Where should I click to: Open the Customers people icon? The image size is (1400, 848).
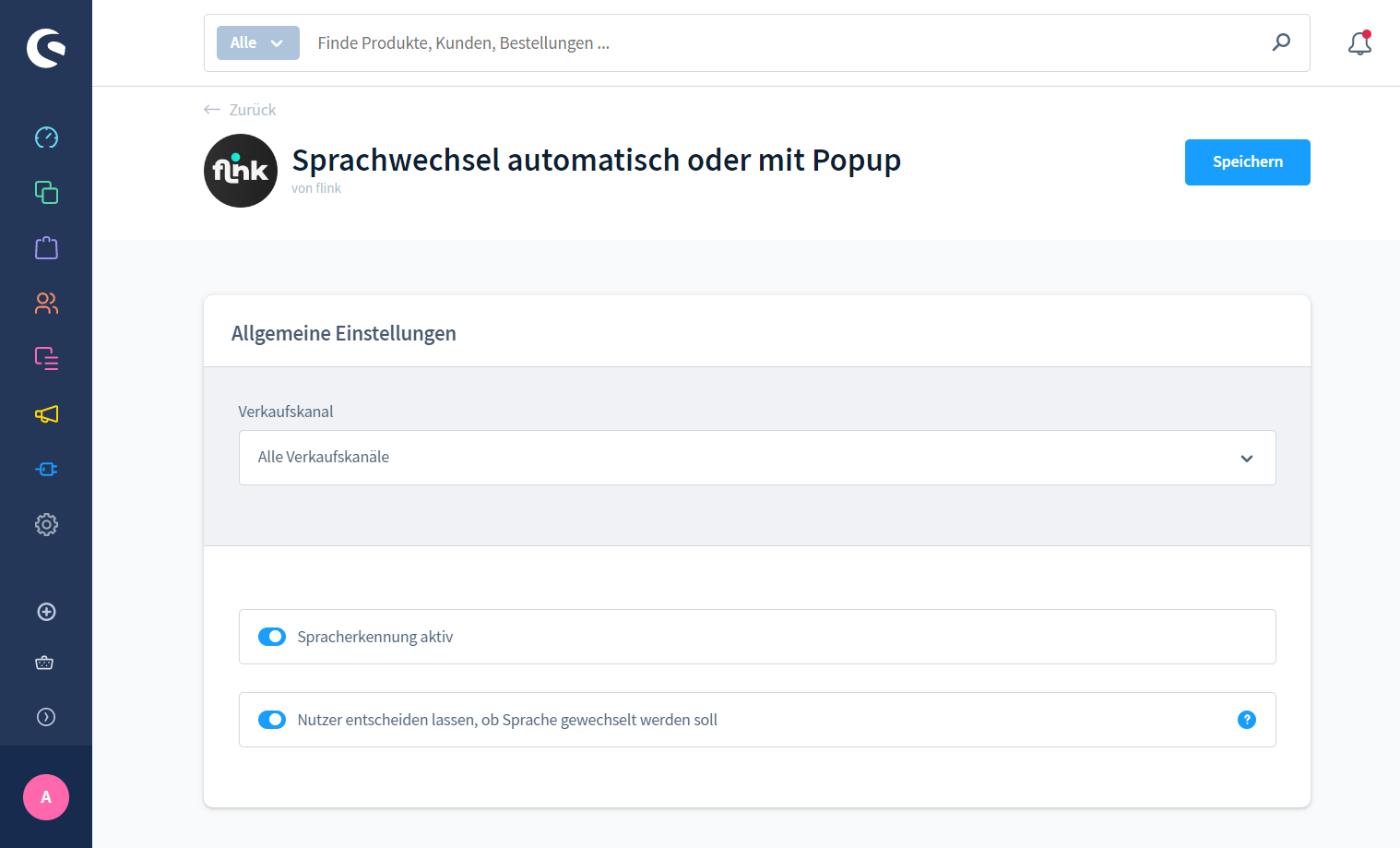pyautogui.click(x=46, y=303)
